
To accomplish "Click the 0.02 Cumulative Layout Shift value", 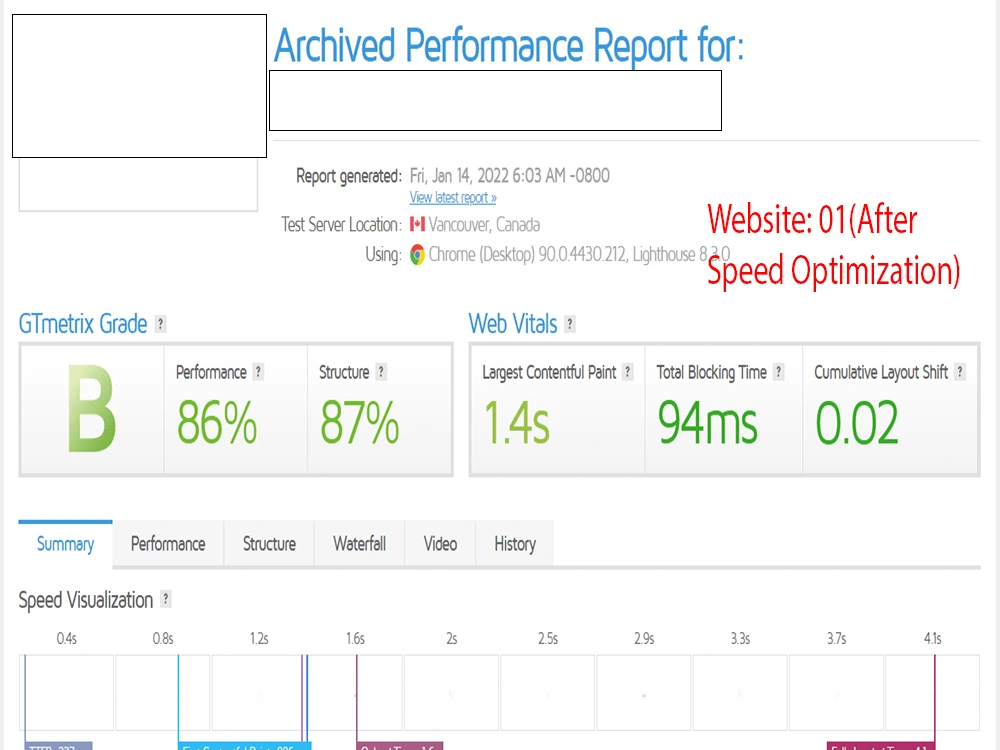I will pyautogui.click(x=857, y=423).
